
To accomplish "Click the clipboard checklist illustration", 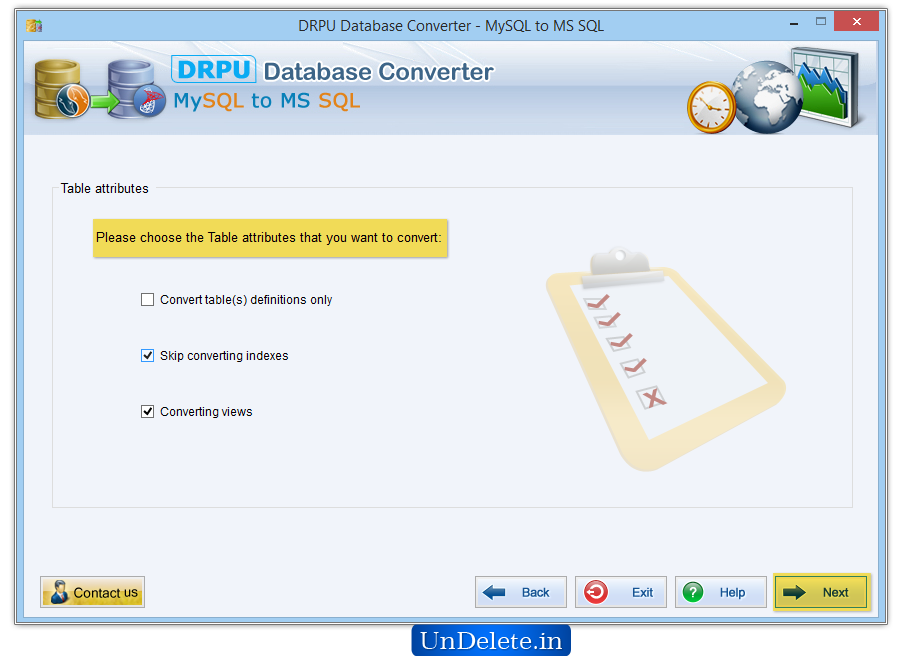I will (665, 359).
